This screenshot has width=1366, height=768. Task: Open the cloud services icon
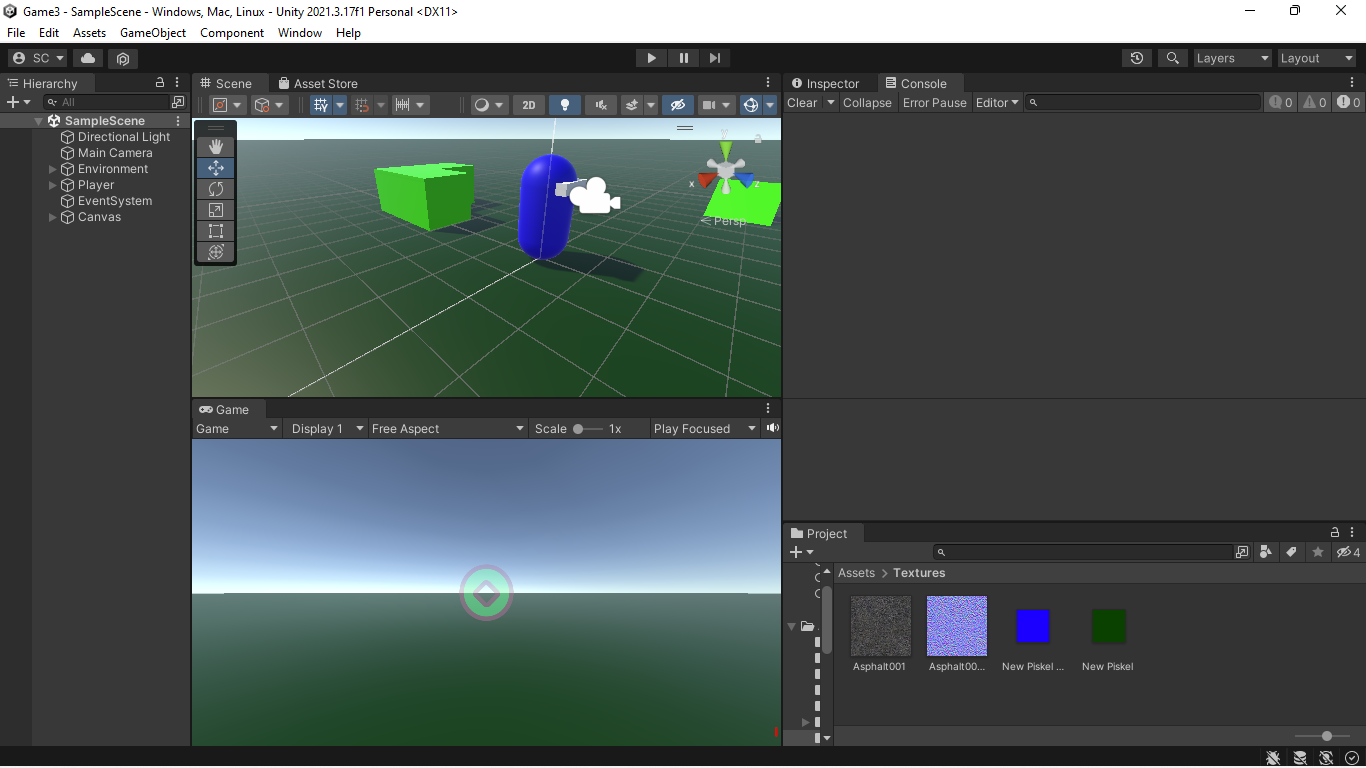click(88, 58)
